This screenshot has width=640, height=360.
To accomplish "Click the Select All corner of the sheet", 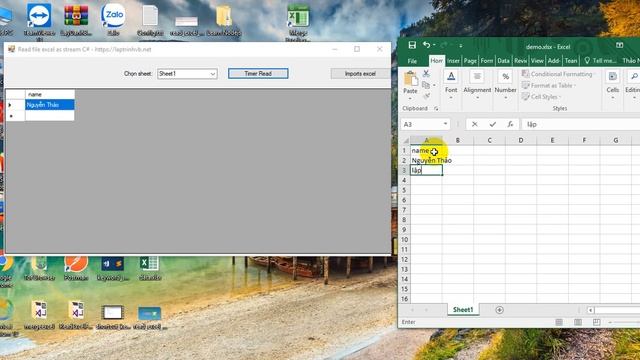I will (406, 140).
